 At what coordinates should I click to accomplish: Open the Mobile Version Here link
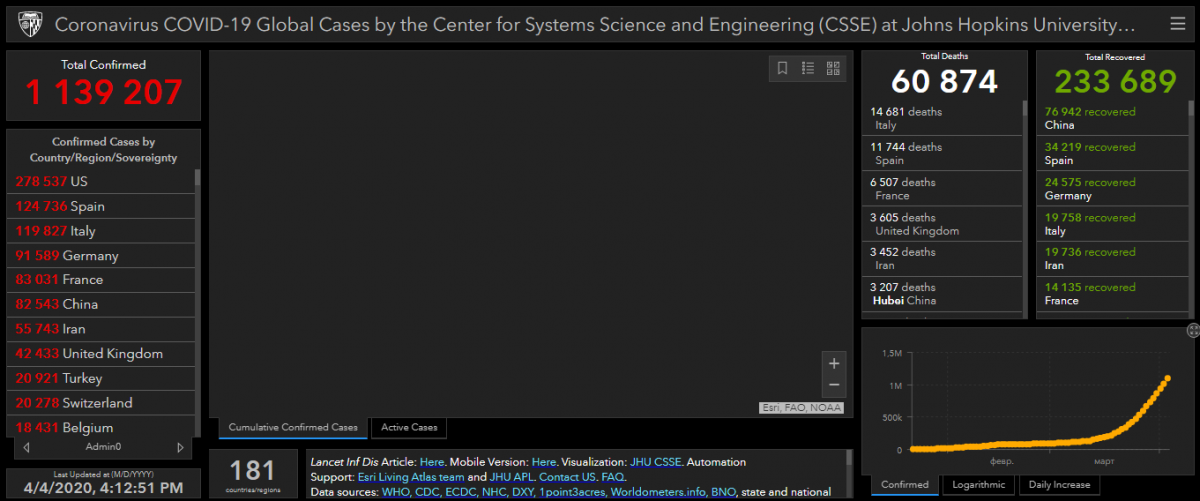coord(544,462)
